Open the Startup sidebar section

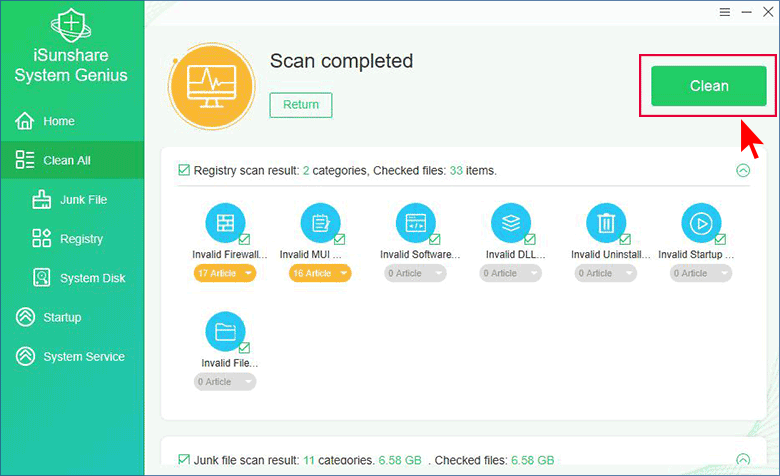pyautogui.click(x=62, y=317)
